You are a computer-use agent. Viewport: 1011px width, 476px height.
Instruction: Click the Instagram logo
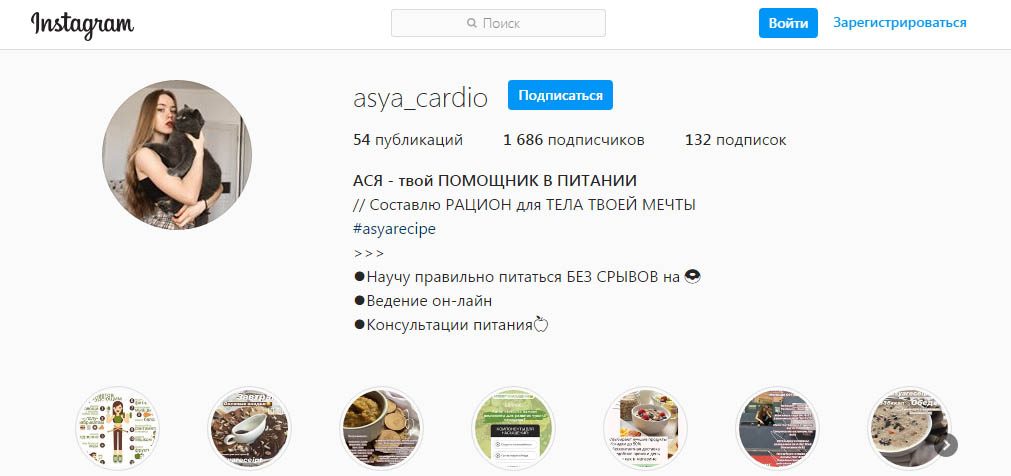(83, 25)
